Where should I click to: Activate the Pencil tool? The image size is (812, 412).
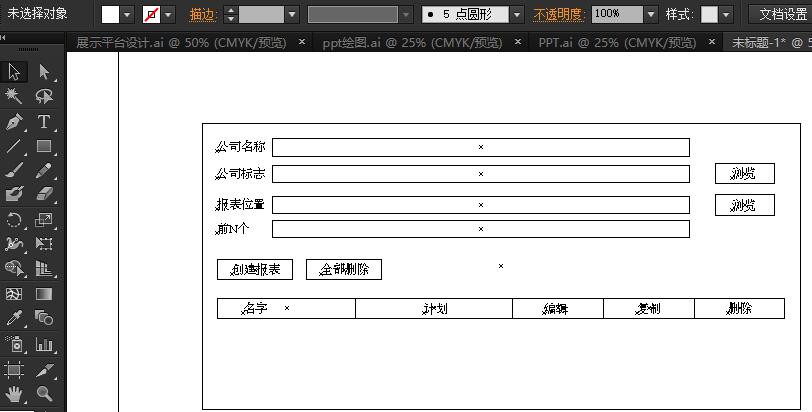[44, 170]
